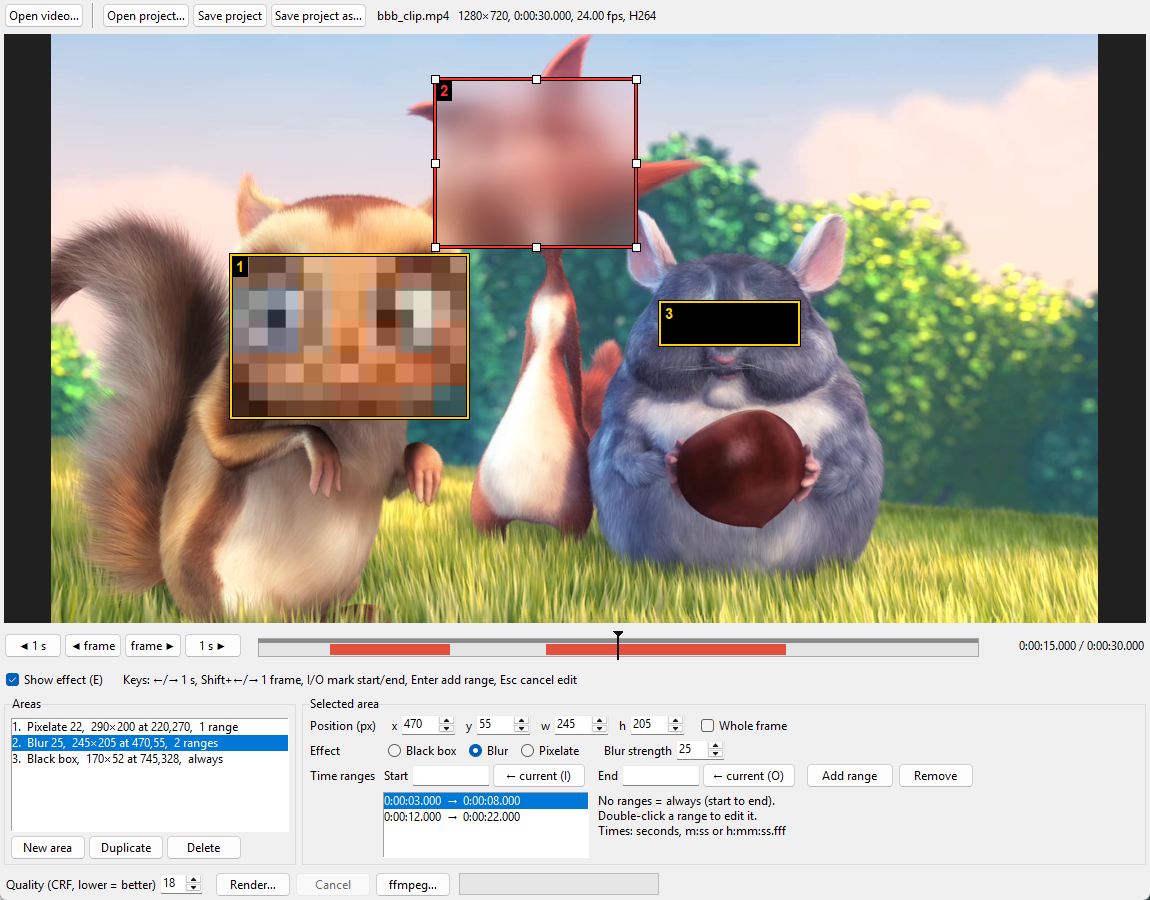Click the Open project button
Screen dimensions: 1150x900
(146, 15)
